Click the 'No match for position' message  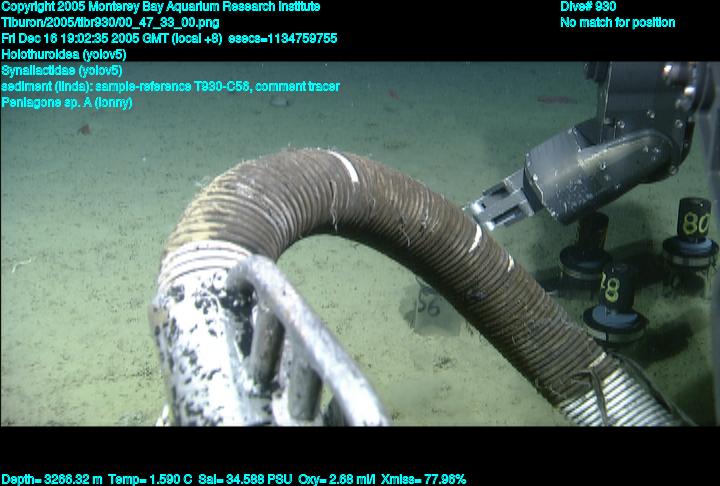point(617,22)
